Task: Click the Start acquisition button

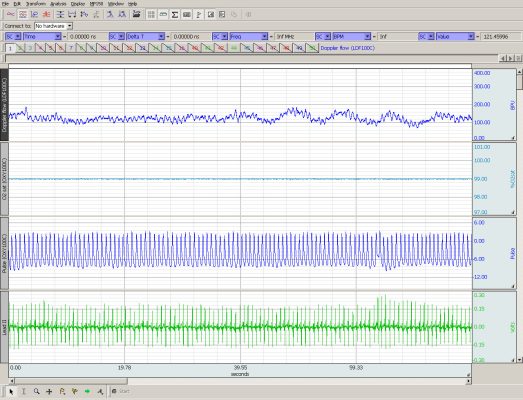Action: point(121,391)
